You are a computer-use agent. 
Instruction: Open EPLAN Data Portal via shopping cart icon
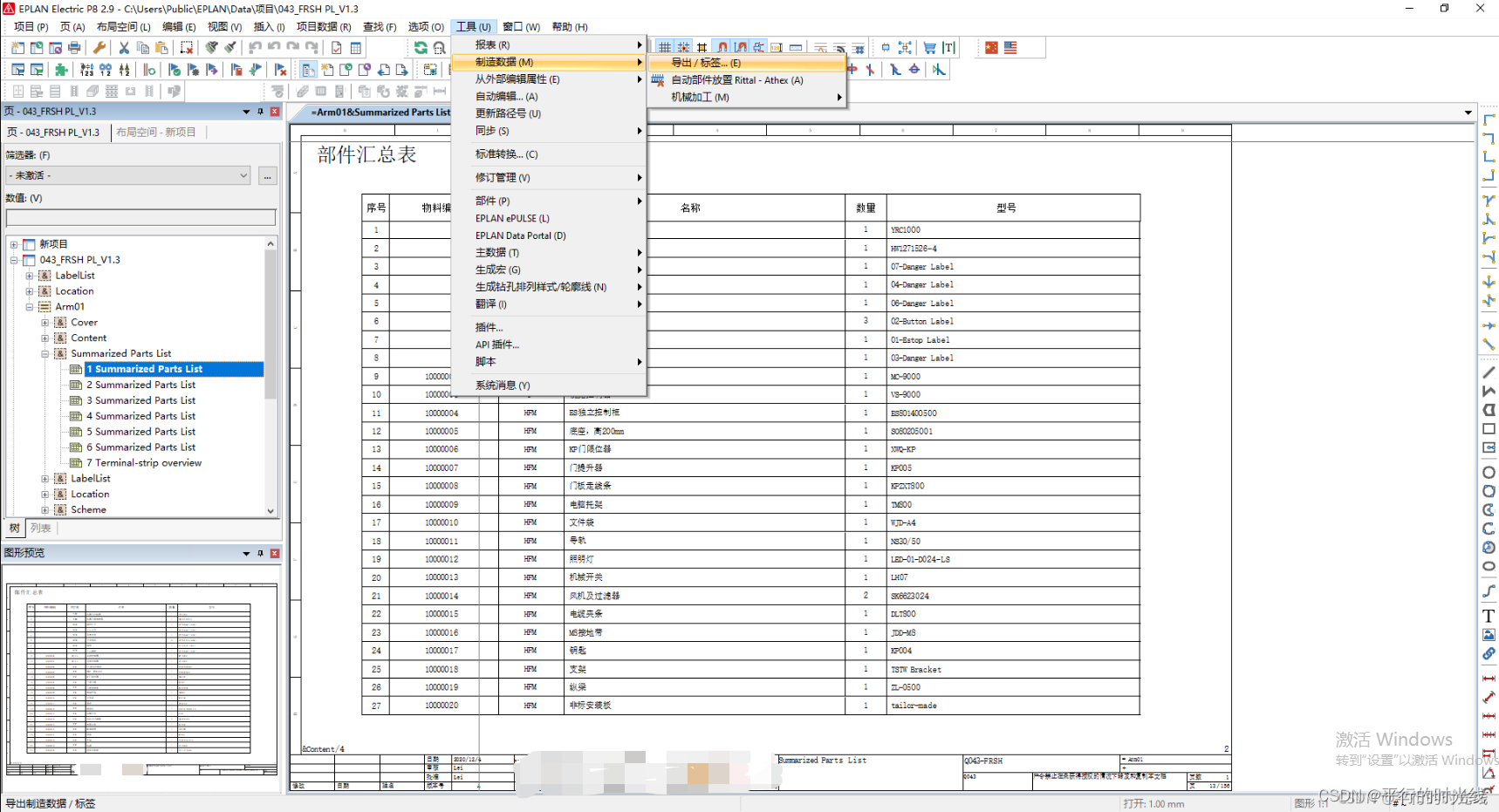click(x=930, y=48)
